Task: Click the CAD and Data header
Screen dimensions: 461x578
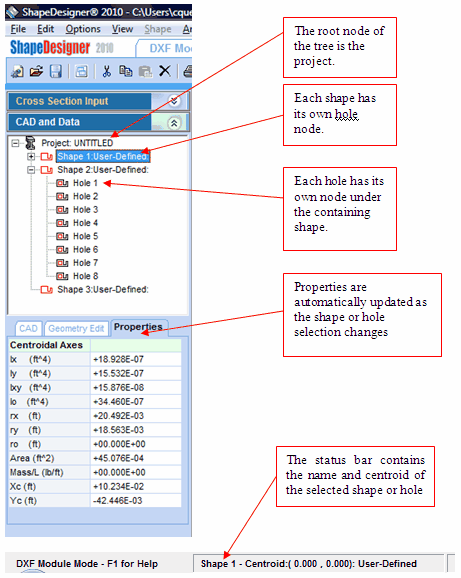Action: 79,122
